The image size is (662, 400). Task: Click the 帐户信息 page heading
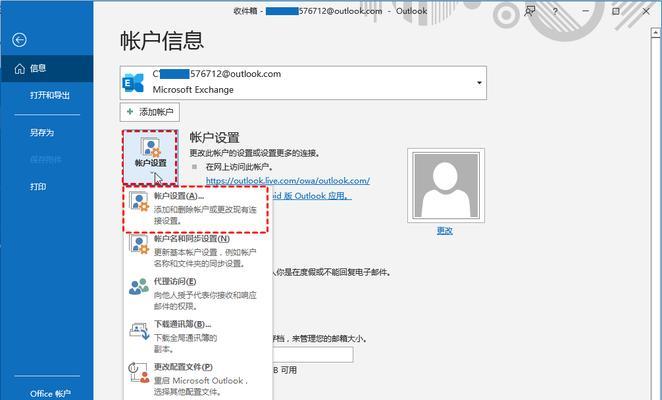point(162,41)
